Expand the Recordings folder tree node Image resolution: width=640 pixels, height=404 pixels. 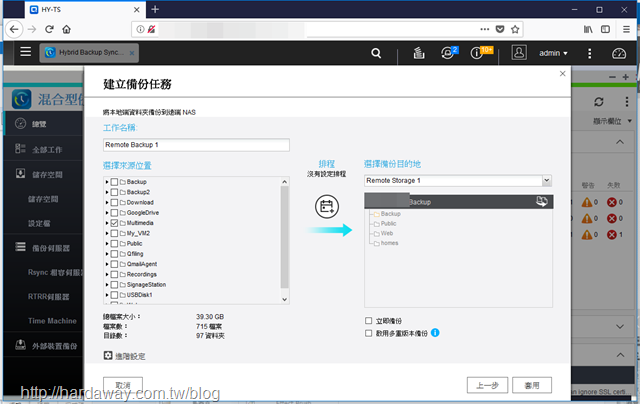pyautogui.click(x=107, y=274)
